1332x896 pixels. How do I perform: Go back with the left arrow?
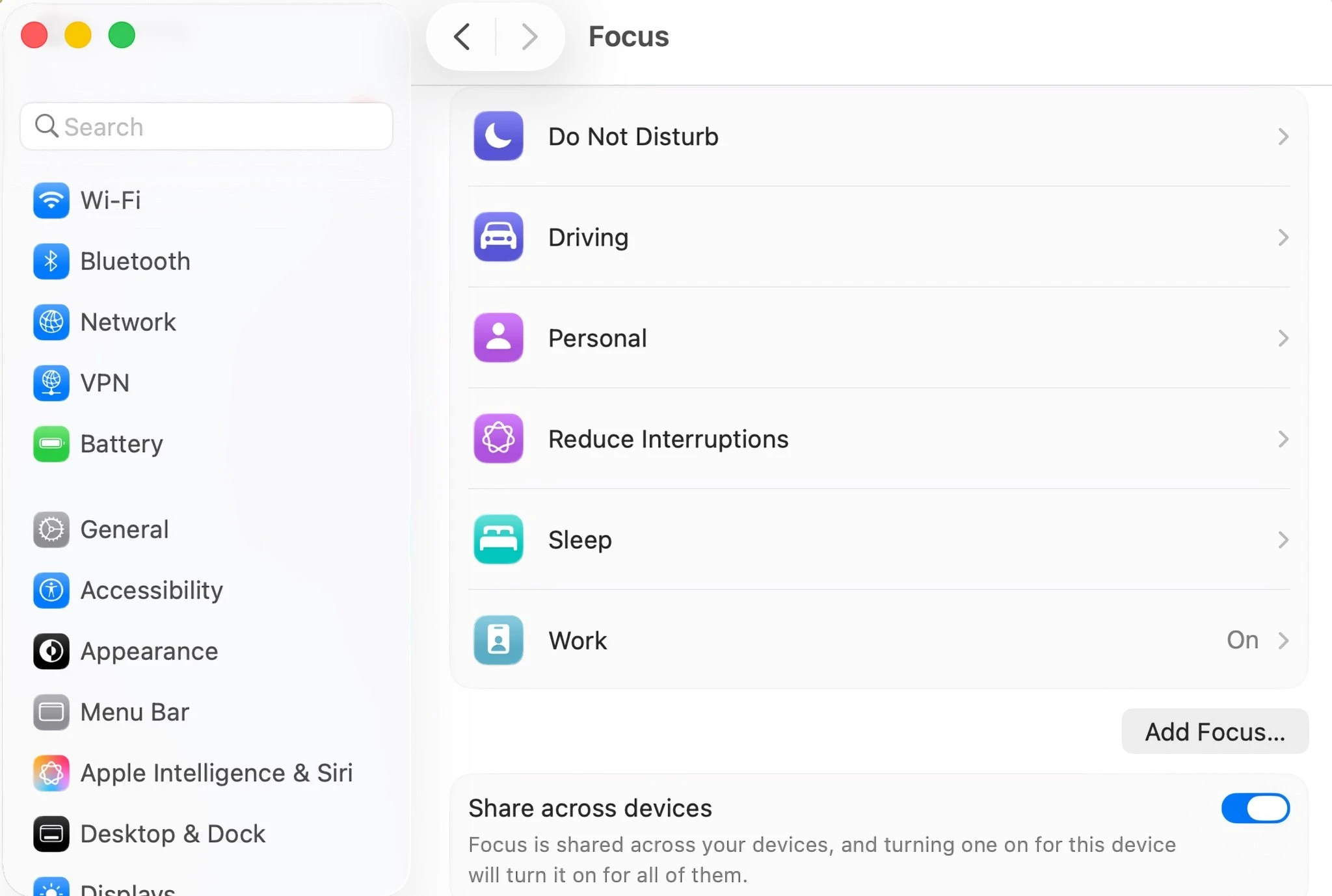(462, 36)
